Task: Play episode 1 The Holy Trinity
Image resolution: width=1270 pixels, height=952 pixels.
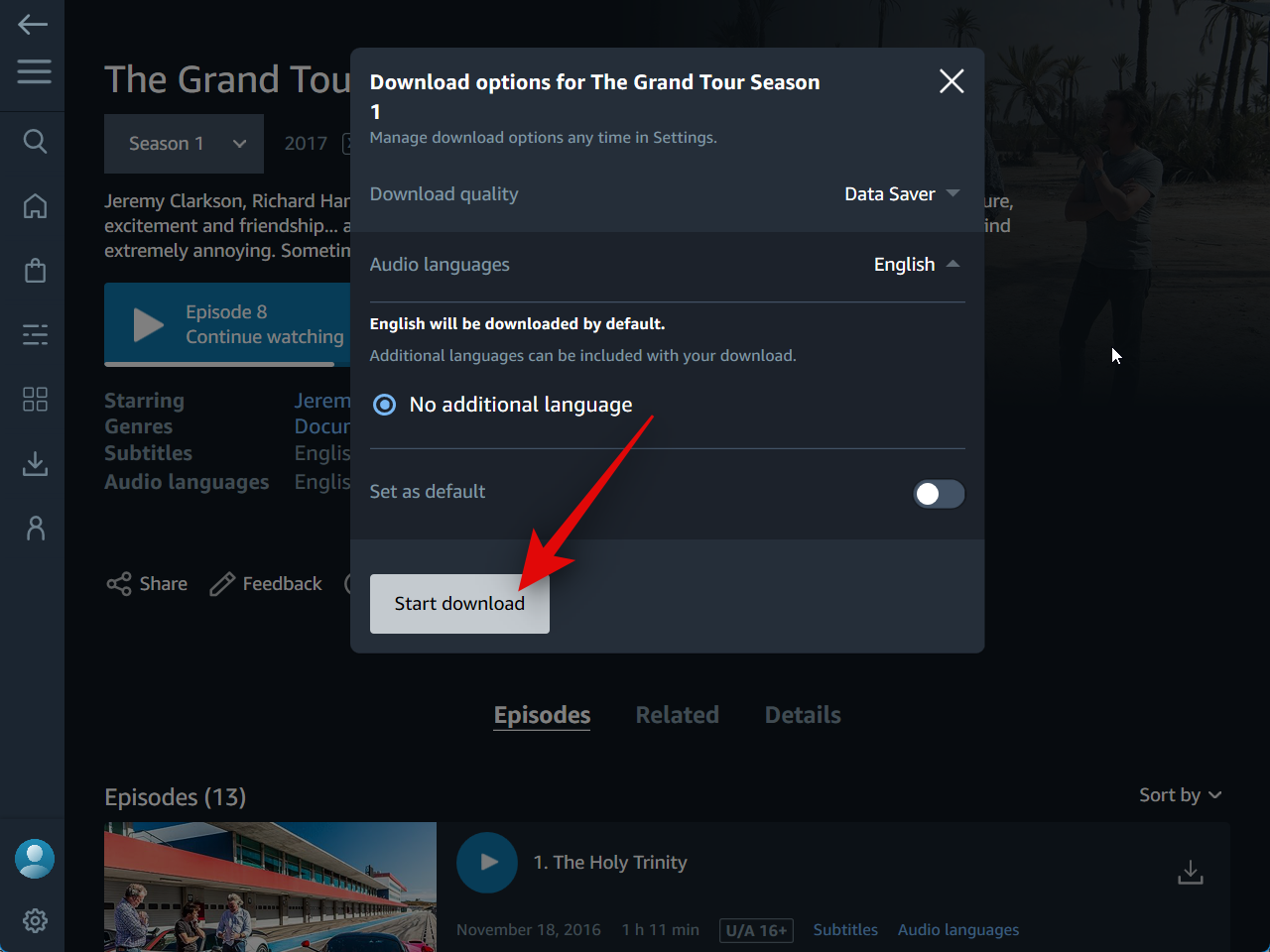Action: [487, 863]
